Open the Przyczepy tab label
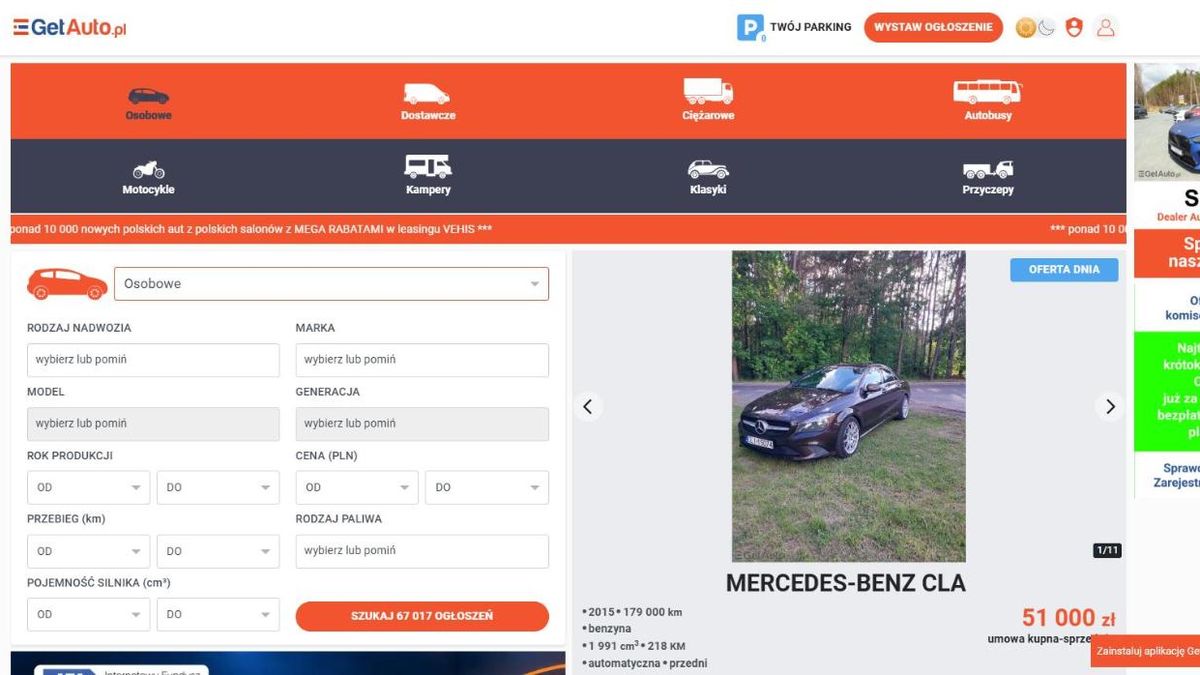This screenshot has height=675, width=1200. pos(988,190)
